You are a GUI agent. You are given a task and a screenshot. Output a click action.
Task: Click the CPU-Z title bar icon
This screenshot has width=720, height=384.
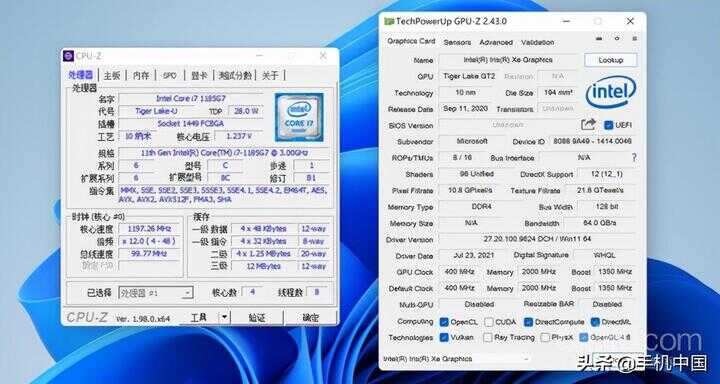pyautogui.click(x=68, y=56)
